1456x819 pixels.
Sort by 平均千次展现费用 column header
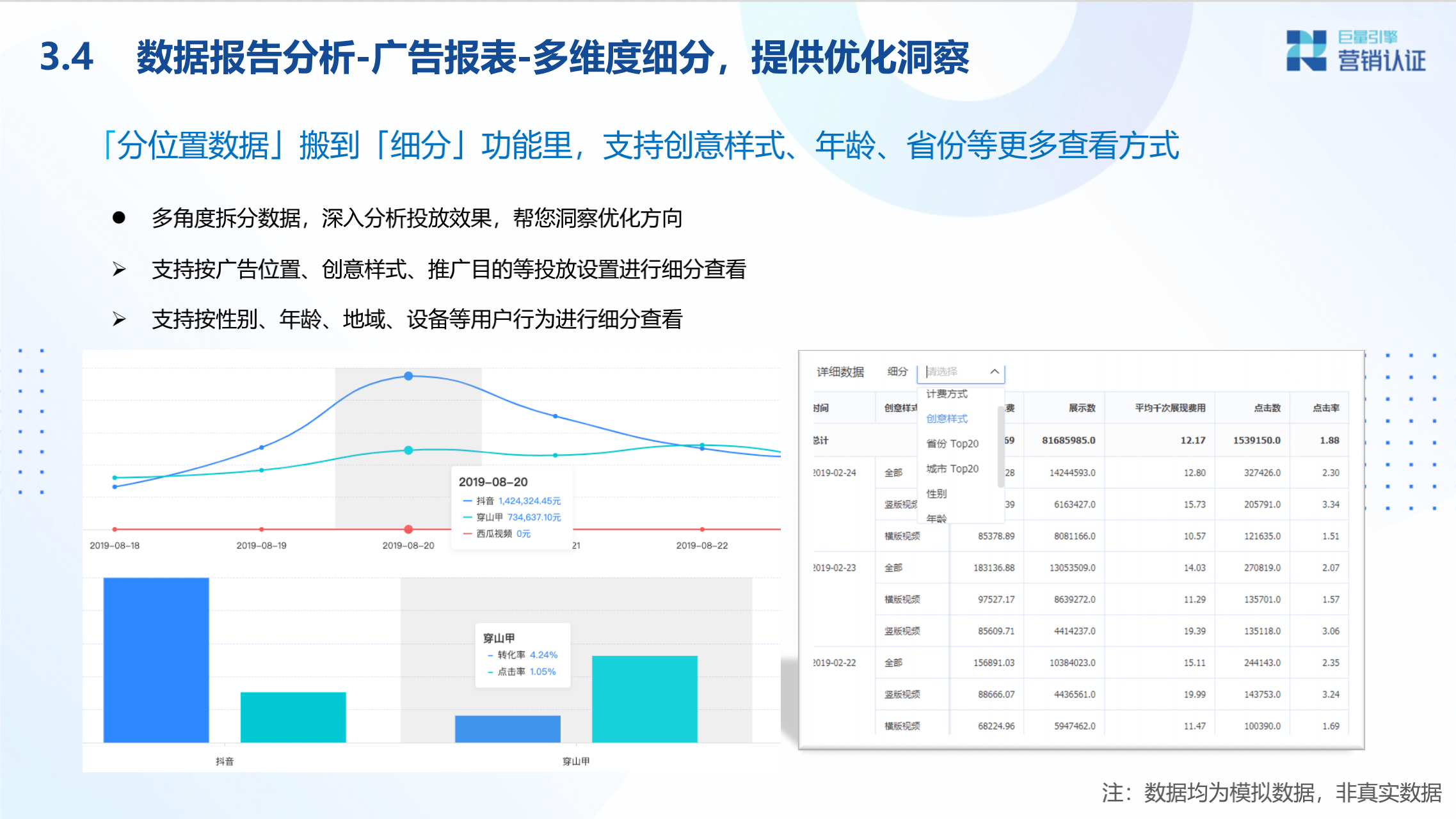(x=1170, y=408)
